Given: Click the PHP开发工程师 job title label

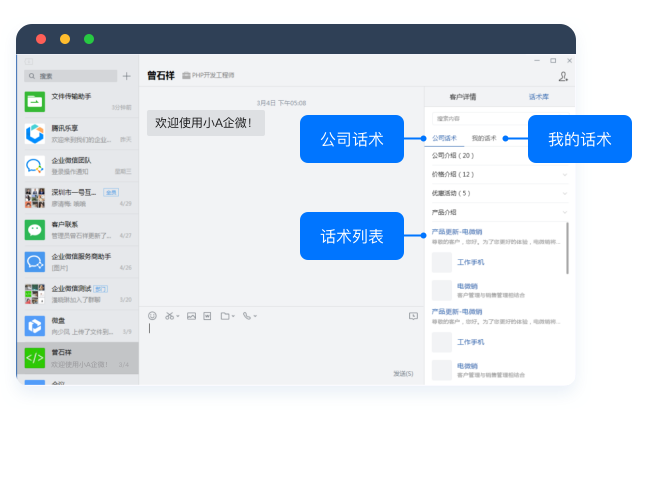Looking at the screenshot, I should (x=213, y=75).
